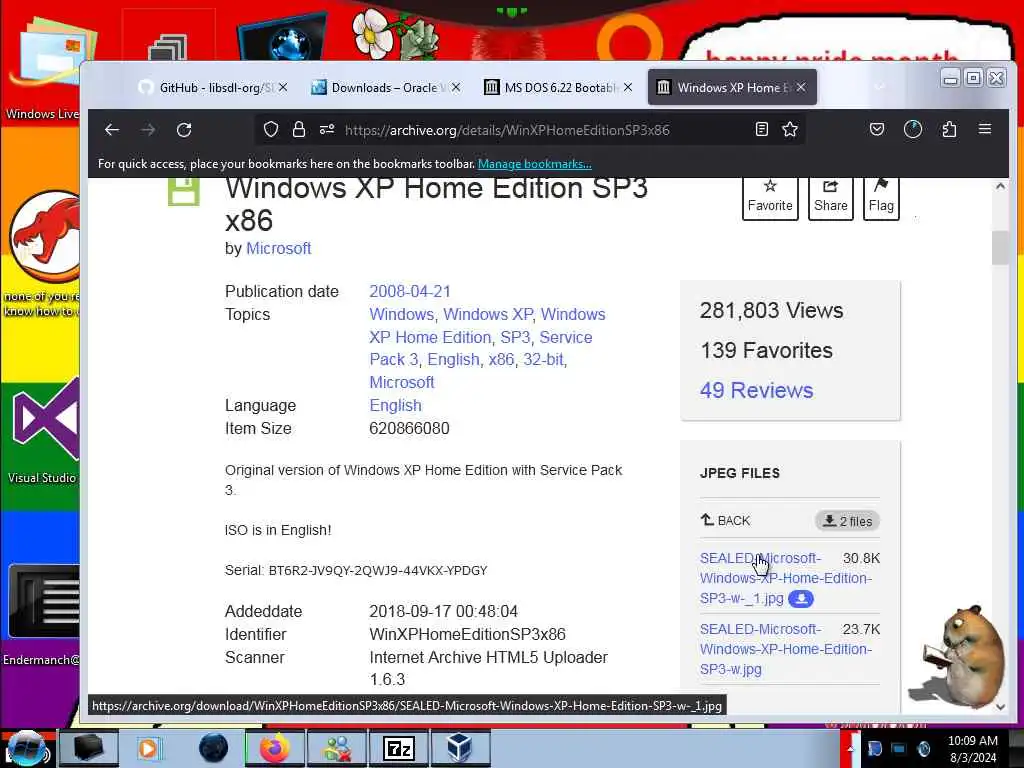
Task: Open the Pocket save icon
Action: click(x=877, y=129)
